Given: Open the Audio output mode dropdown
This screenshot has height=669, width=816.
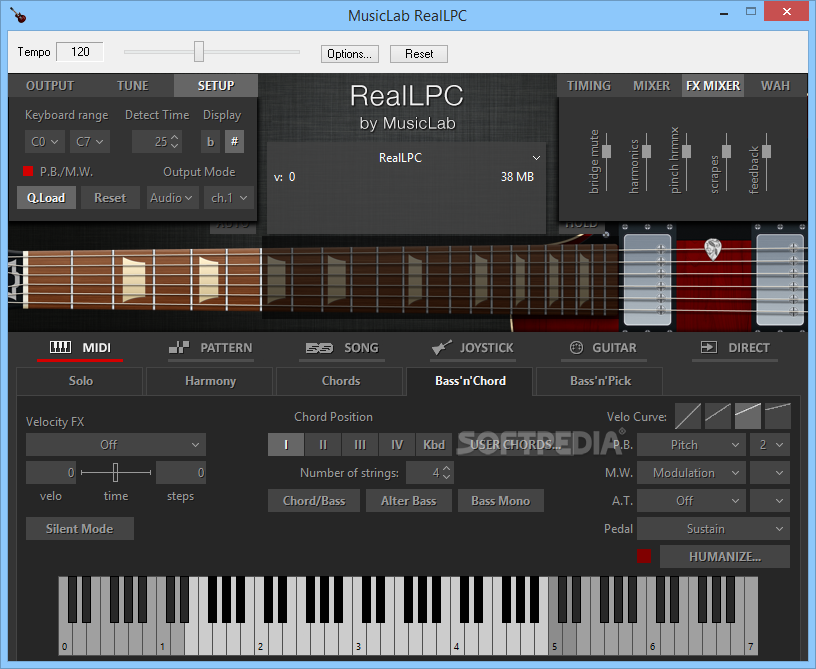Looking at the screenshot, I should 172,198.
